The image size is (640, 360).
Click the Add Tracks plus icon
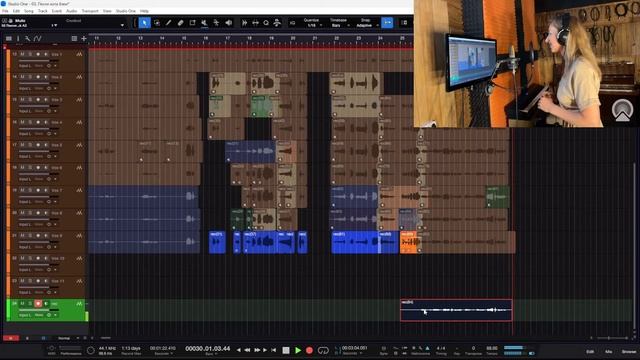click(84, 38)
